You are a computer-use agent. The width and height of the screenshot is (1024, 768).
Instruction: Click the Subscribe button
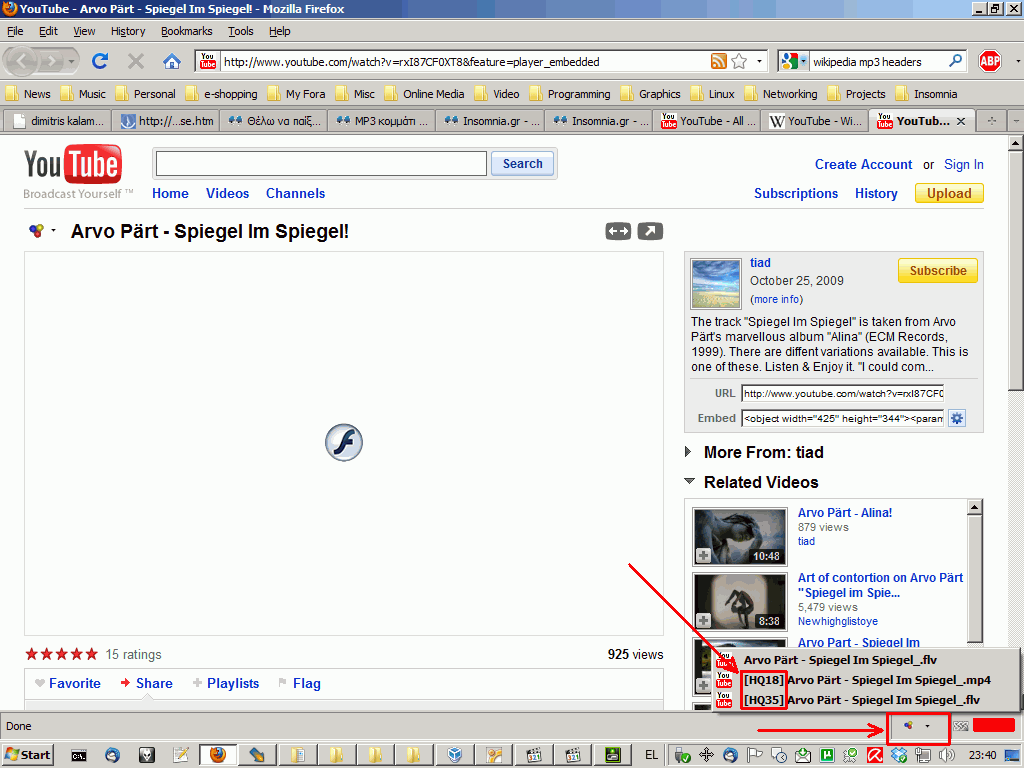pyautogui.click(x=938, y=270)
